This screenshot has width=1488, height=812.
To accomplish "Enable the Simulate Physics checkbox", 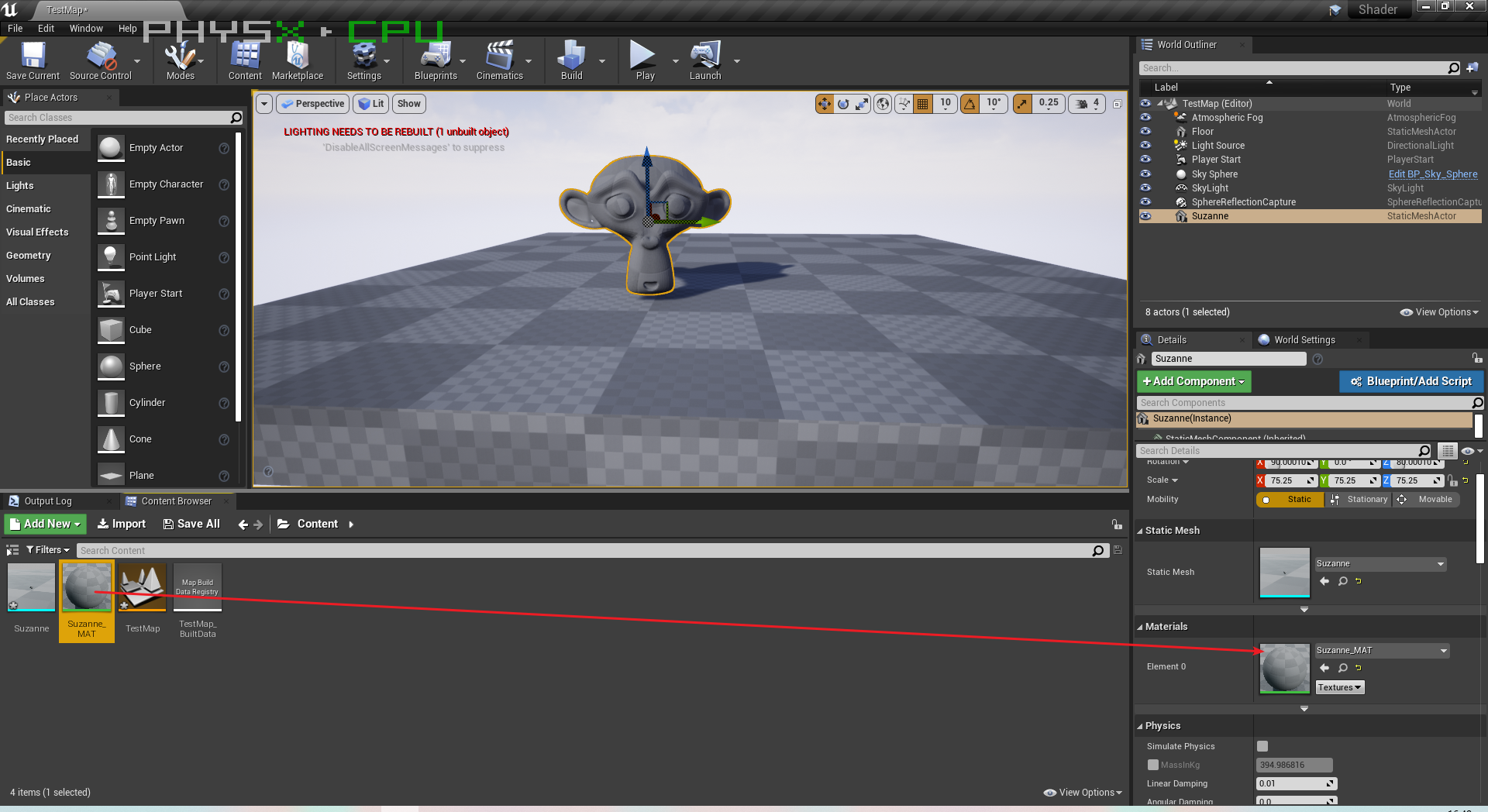I will pyautogui.click(x=1262, y=746).
